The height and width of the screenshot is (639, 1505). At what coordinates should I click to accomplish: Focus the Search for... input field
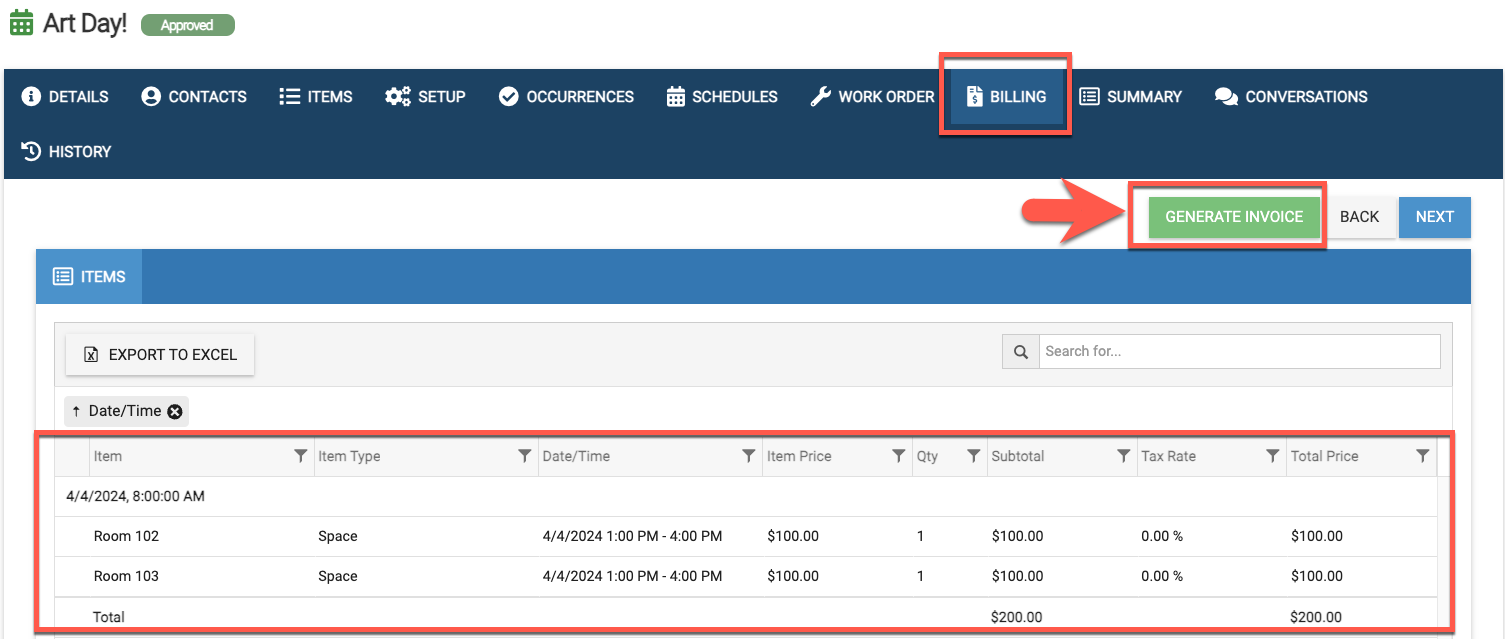pyautogui.click(x=1239, y=352)
